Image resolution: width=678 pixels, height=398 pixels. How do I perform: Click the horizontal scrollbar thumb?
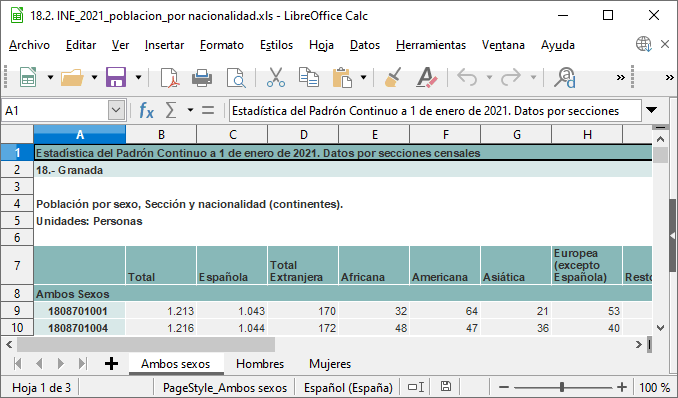[x=146, y=345]
